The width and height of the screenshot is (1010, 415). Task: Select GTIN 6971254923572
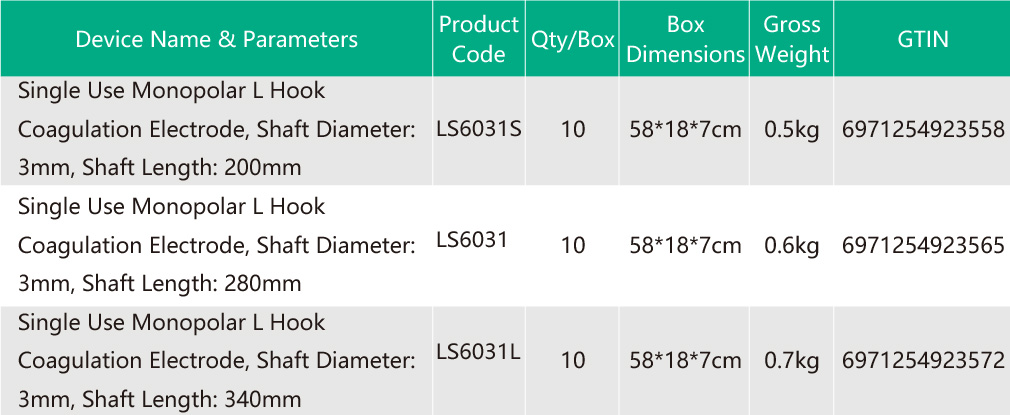click(923, 361)
